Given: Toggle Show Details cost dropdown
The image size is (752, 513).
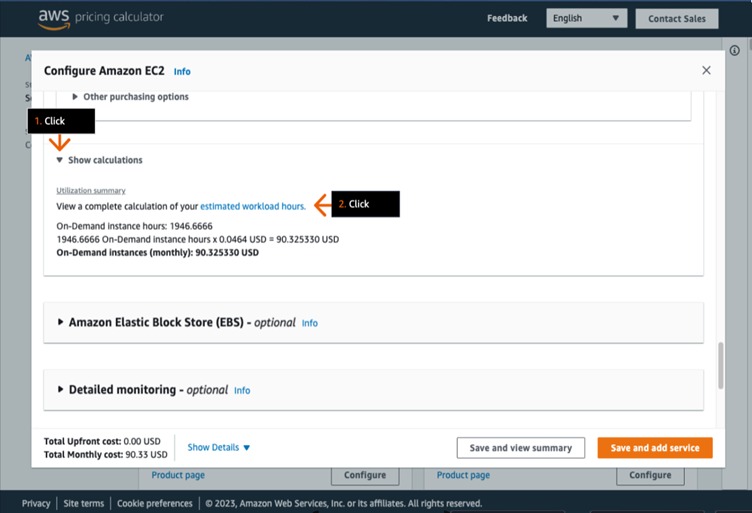Looking at the screenshot, I should (x=218, y=448).
